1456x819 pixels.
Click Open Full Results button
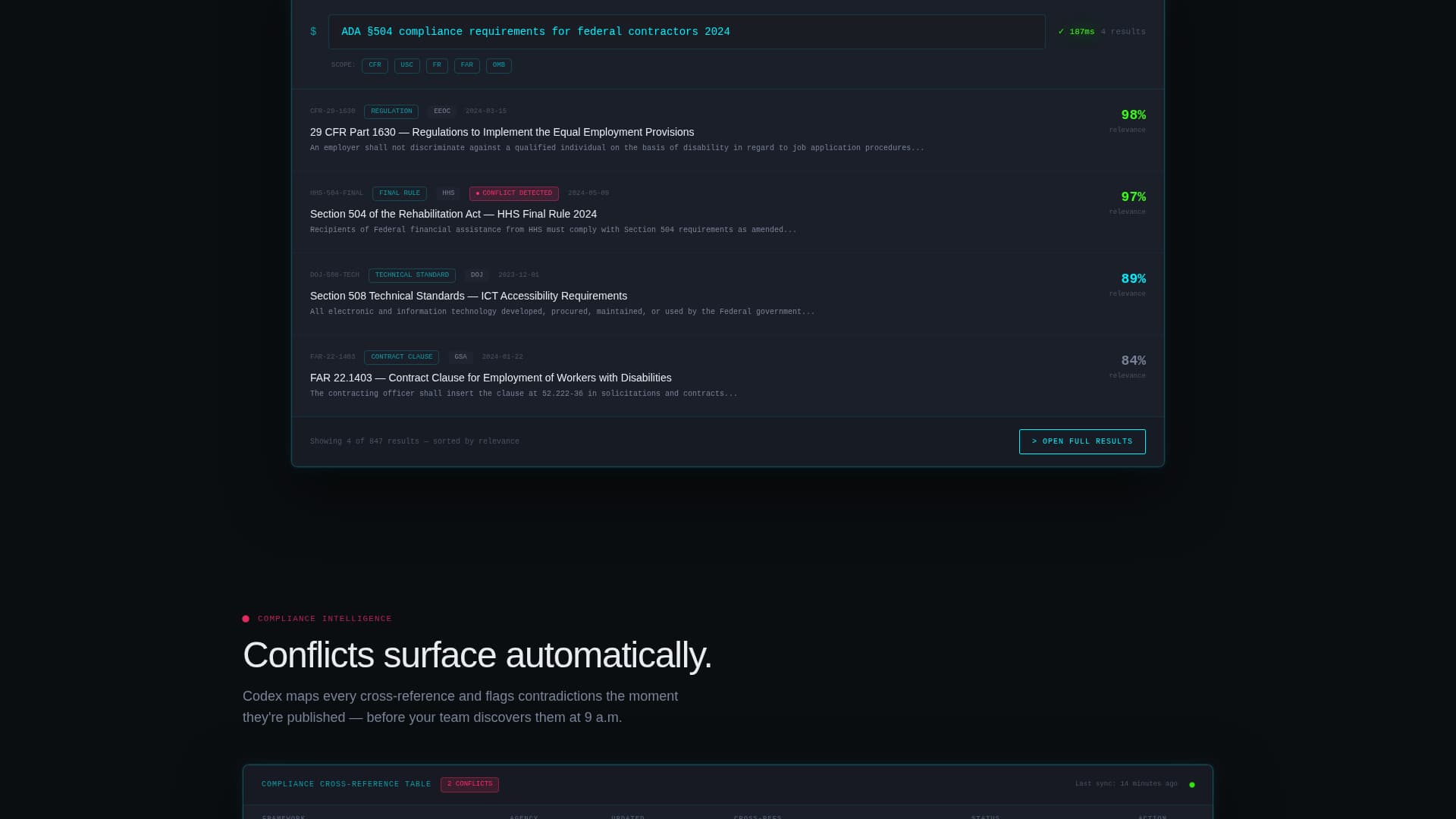1082,442
